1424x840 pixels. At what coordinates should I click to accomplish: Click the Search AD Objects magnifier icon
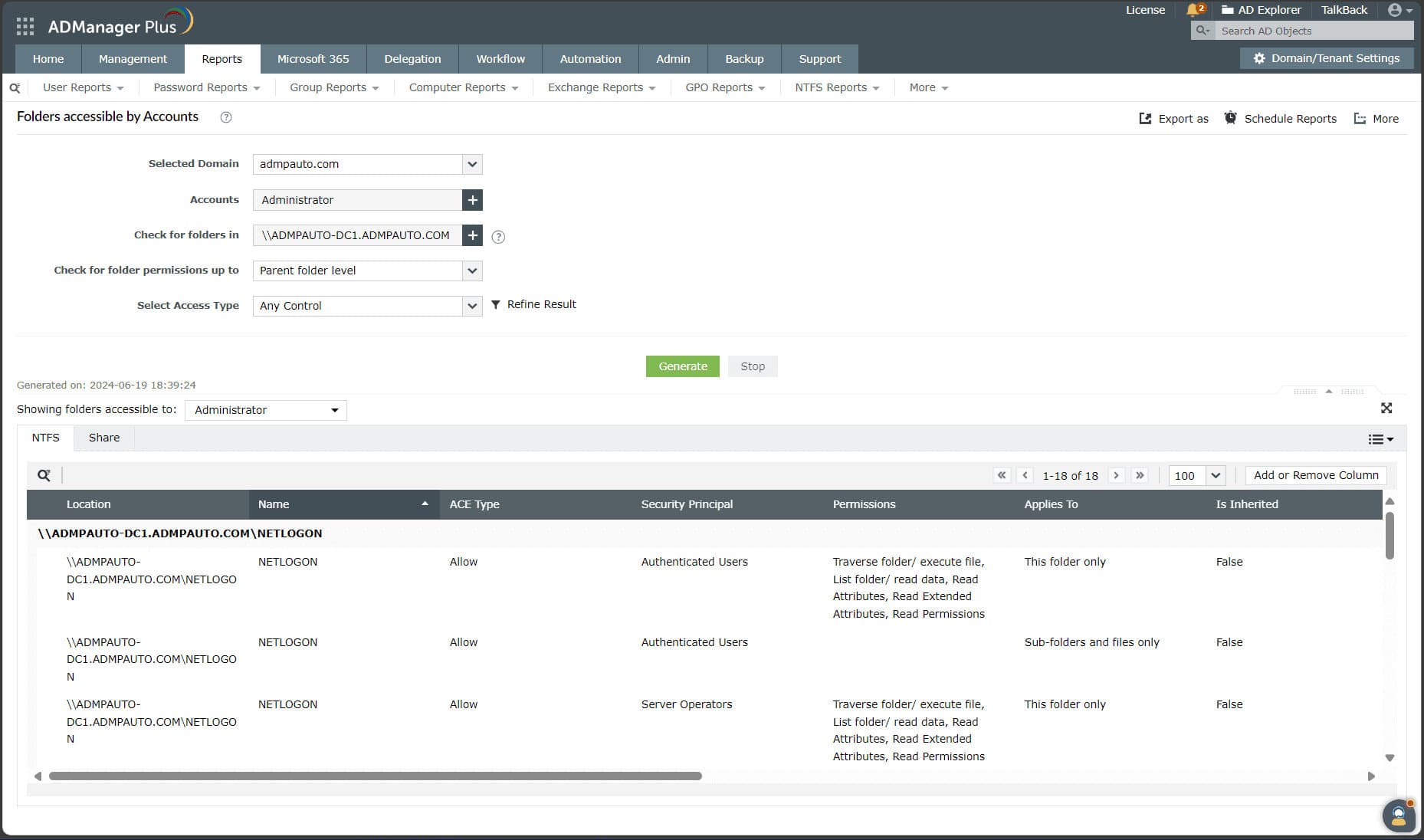tap(1203, 31)
